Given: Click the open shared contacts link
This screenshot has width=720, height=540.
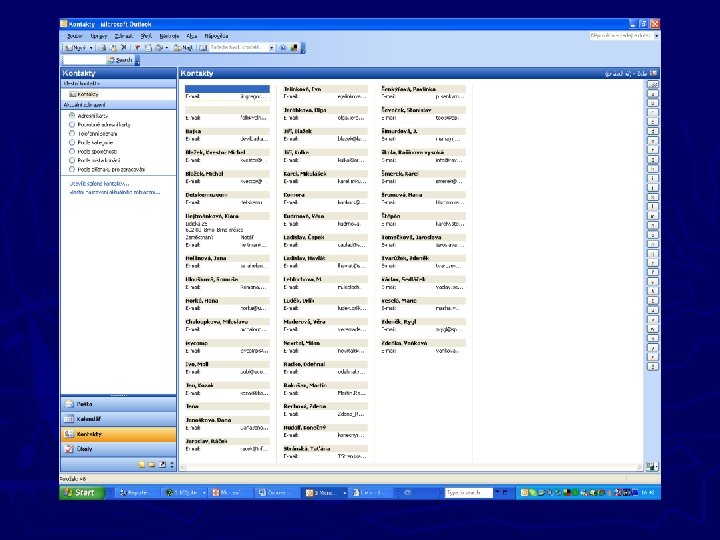Looking at the screenshot, I should point(99,184).
